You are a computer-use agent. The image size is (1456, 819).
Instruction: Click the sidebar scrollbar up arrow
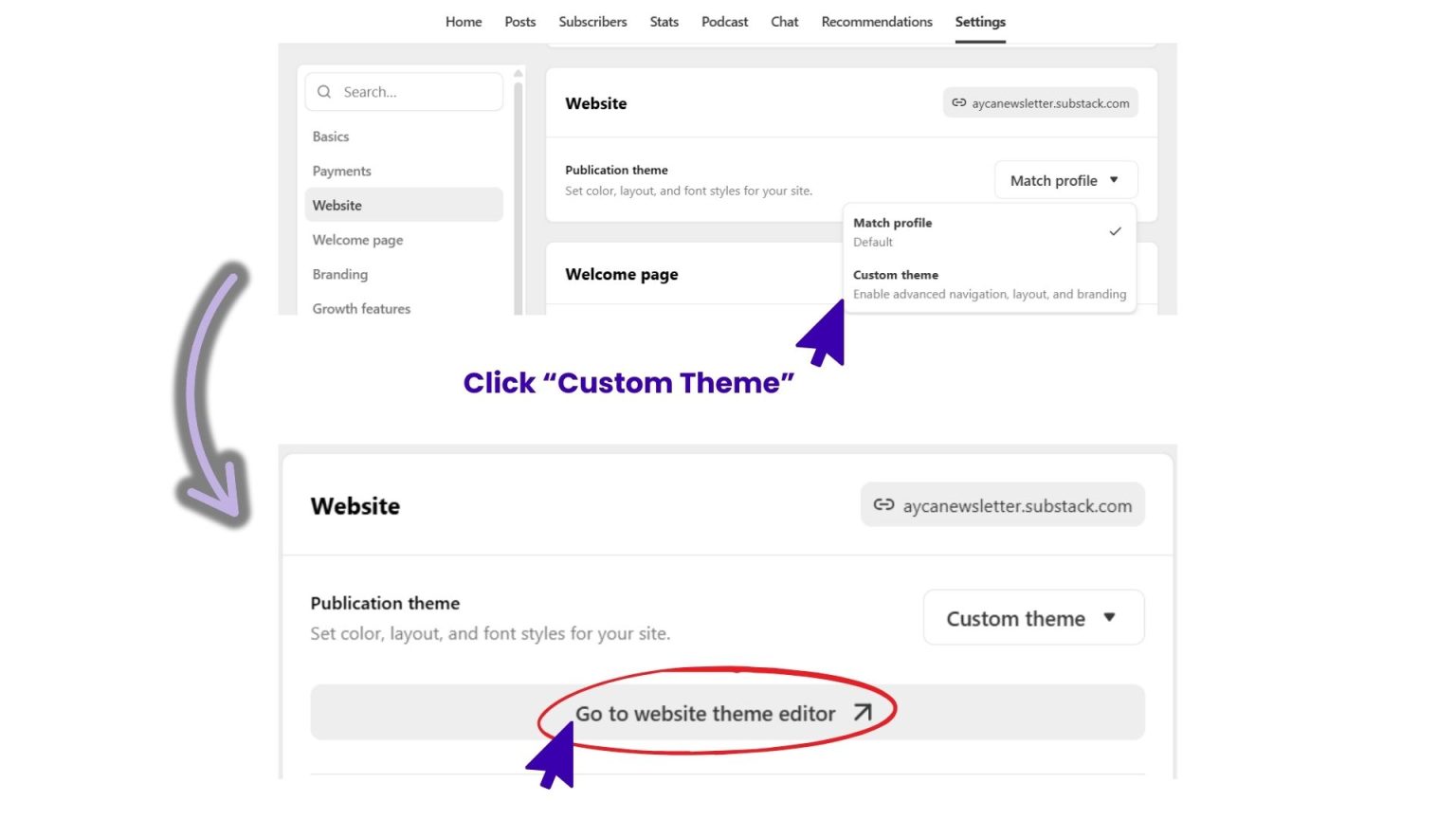[x=518, y=72]
